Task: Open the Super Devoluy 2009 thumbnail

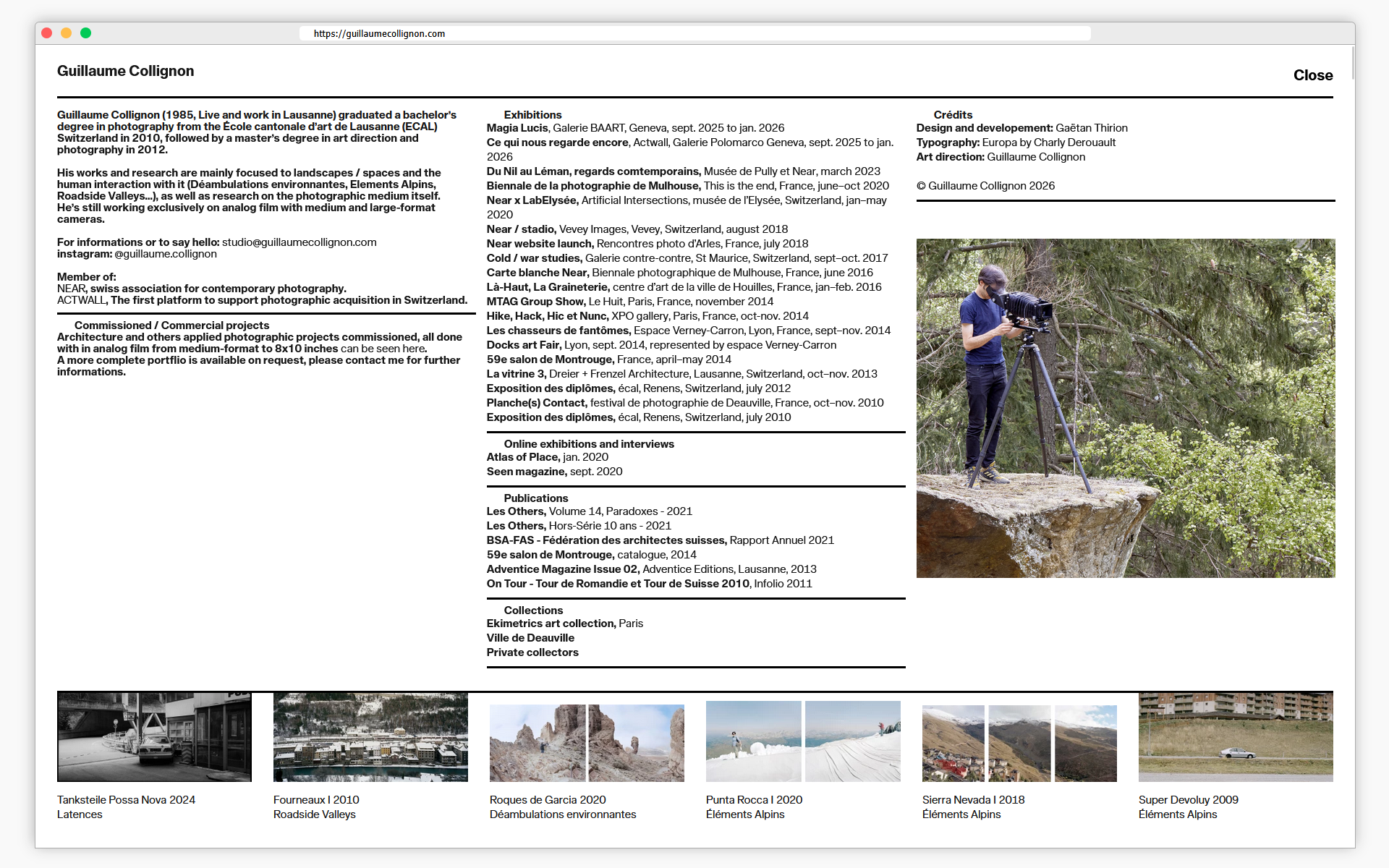Action: (x=1236, y=736)
